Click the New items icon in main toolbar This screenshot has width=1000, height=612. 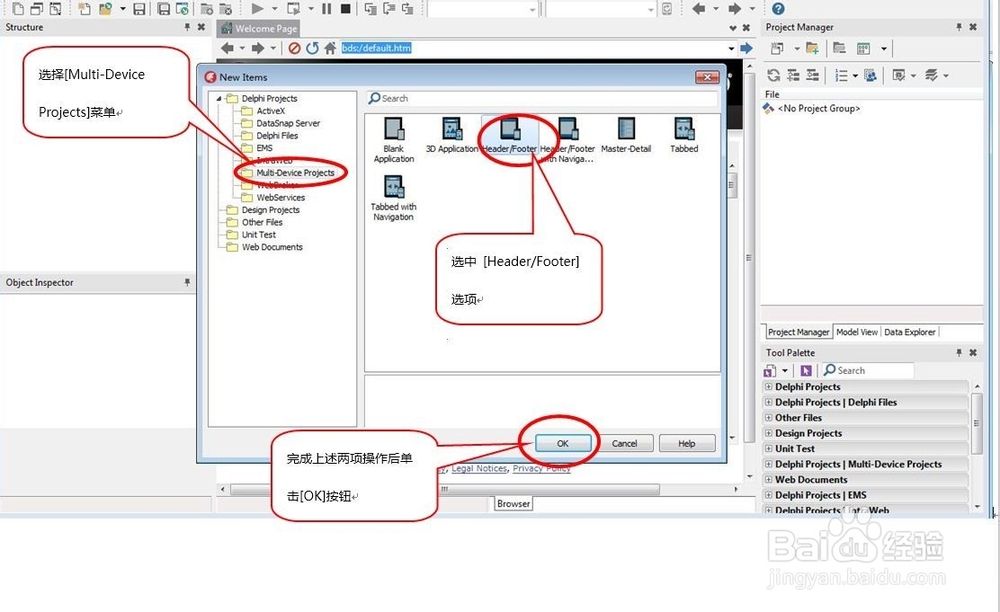84,9
